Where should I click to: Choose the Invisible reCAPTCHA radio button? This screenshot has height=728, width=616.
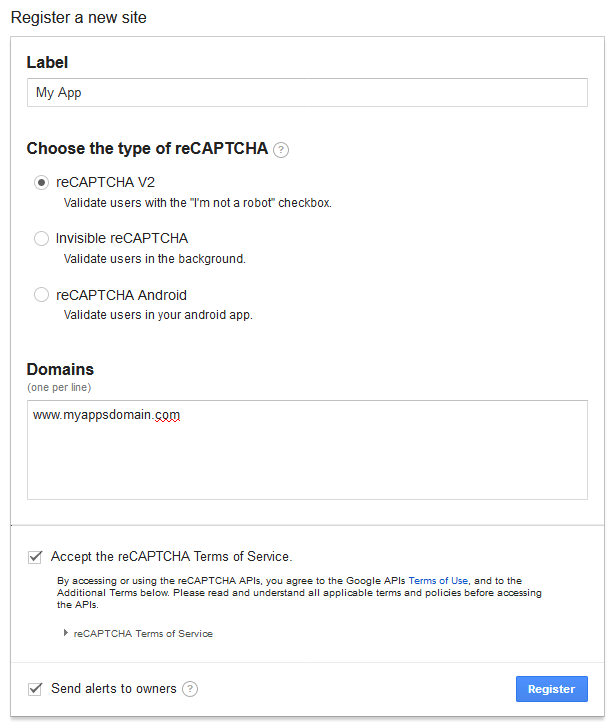click(41, 238)
